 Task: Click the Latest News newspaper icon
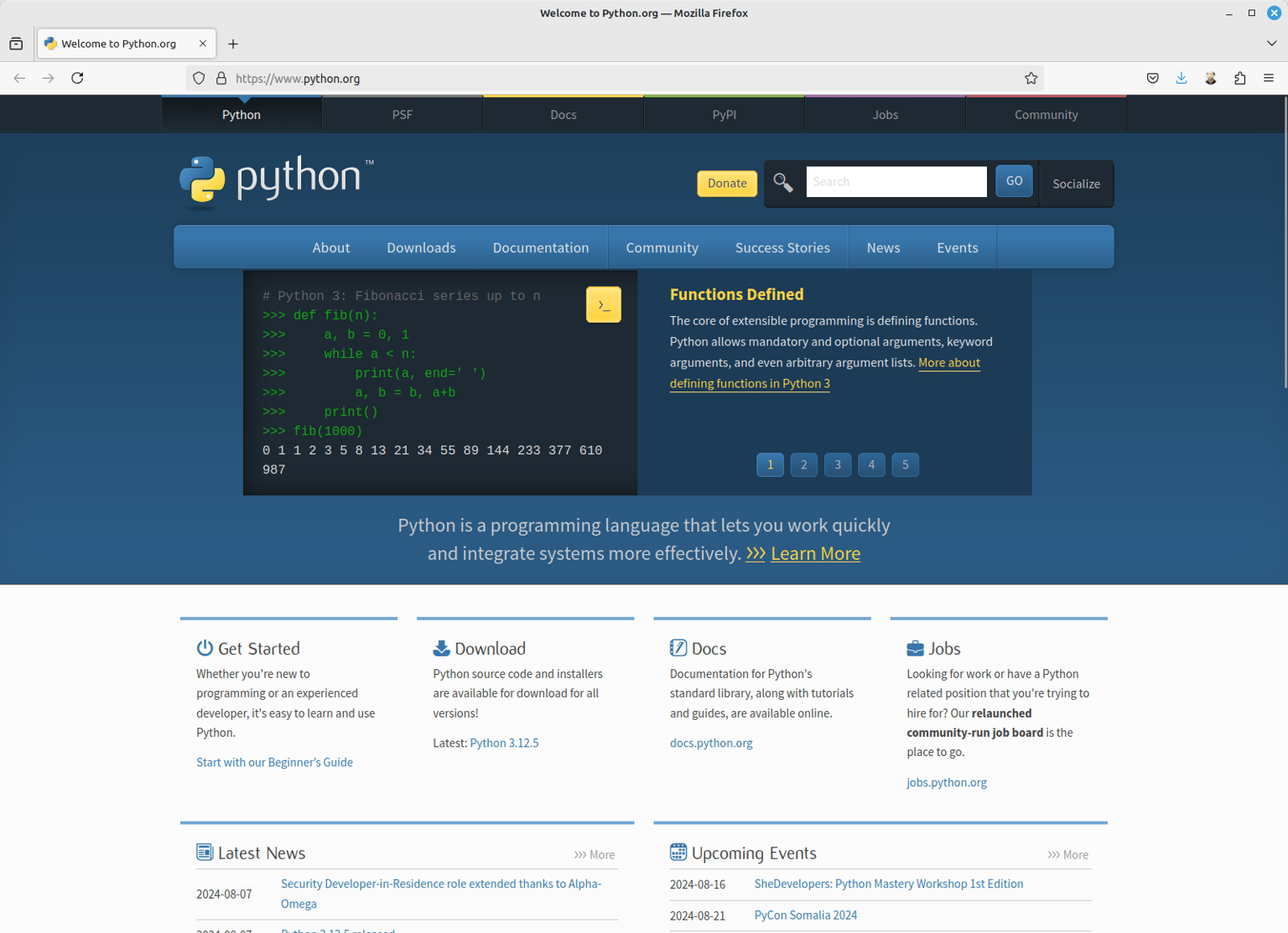click(x=205, y=853)
